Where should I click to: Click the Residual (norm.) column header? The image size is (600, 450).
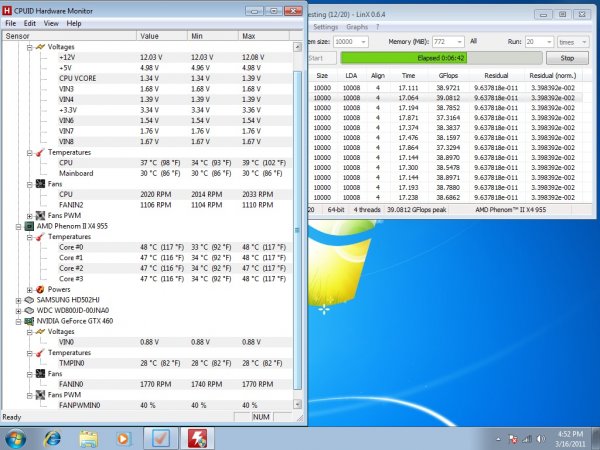[553, 76]
